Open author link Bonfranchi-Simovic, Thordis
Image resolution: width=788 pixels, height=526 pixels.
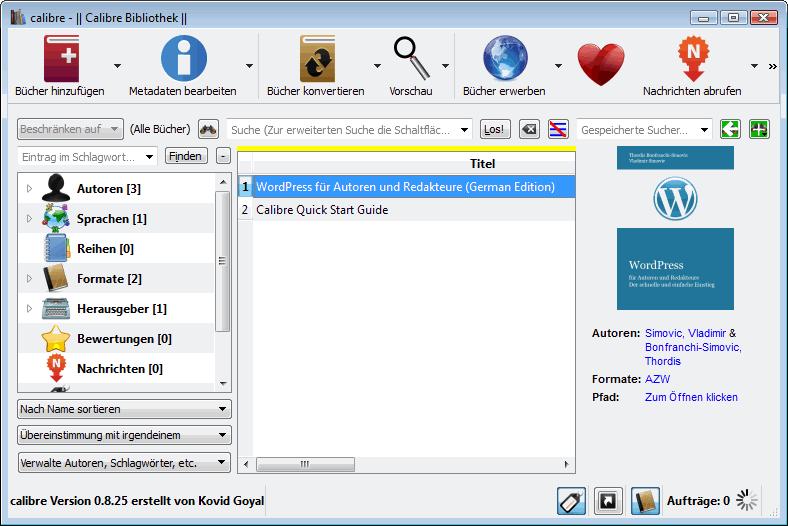pyautogui.click(x=693, y=354)
